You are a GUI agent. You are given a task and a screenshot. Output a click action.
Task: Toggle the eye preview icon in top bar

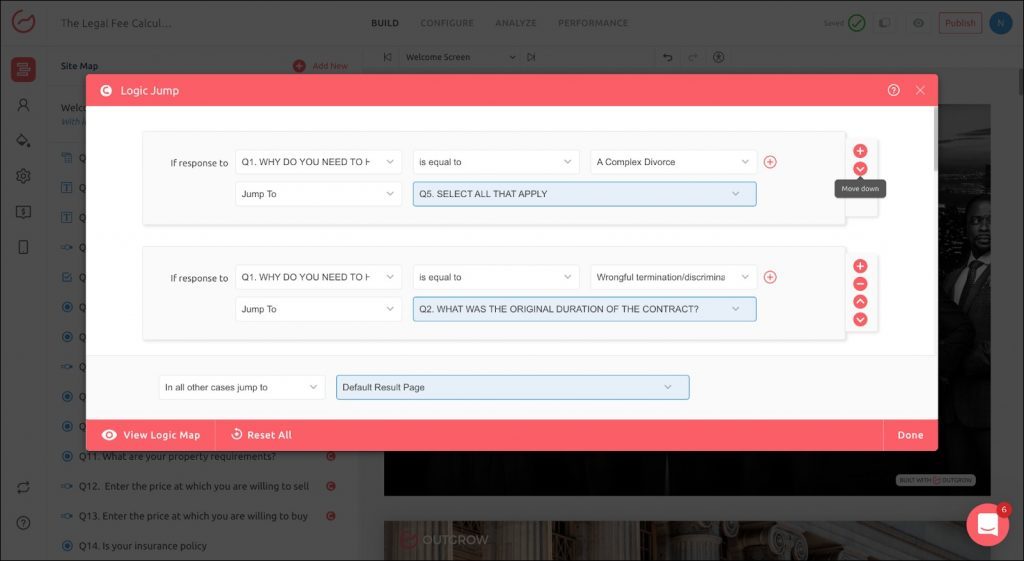[x=918, y=23]
